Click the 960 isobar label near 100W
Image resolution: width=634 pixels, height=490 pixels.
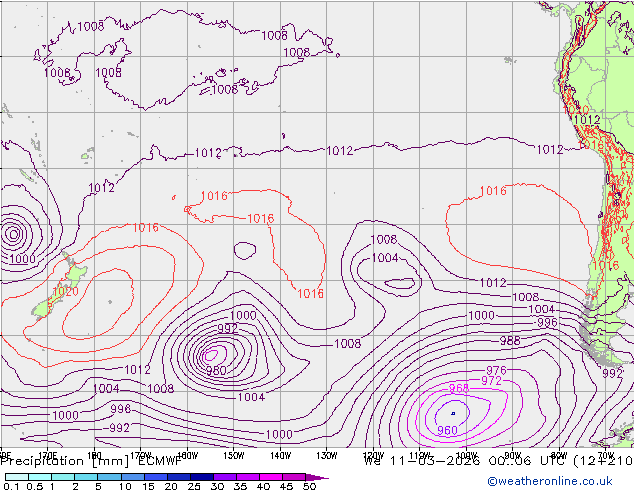pyautogui.click(x=447, y=430)
